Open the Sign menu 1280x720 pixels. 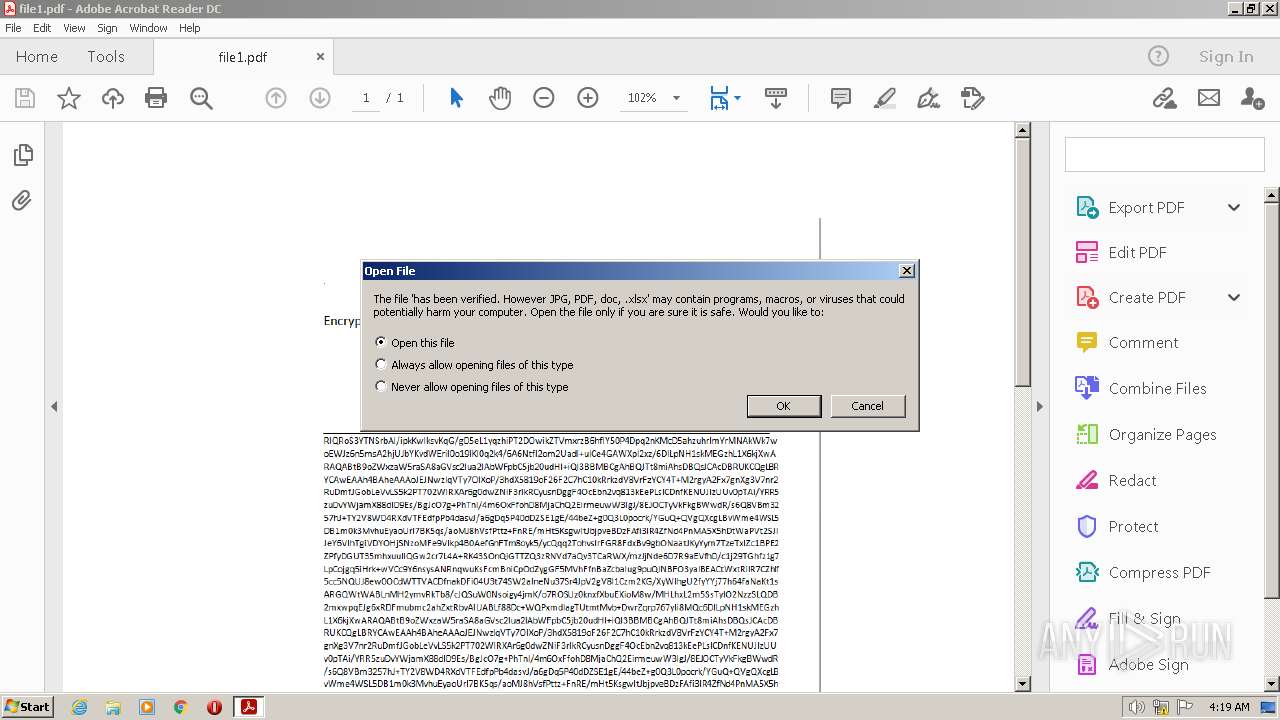pos(107,28)
